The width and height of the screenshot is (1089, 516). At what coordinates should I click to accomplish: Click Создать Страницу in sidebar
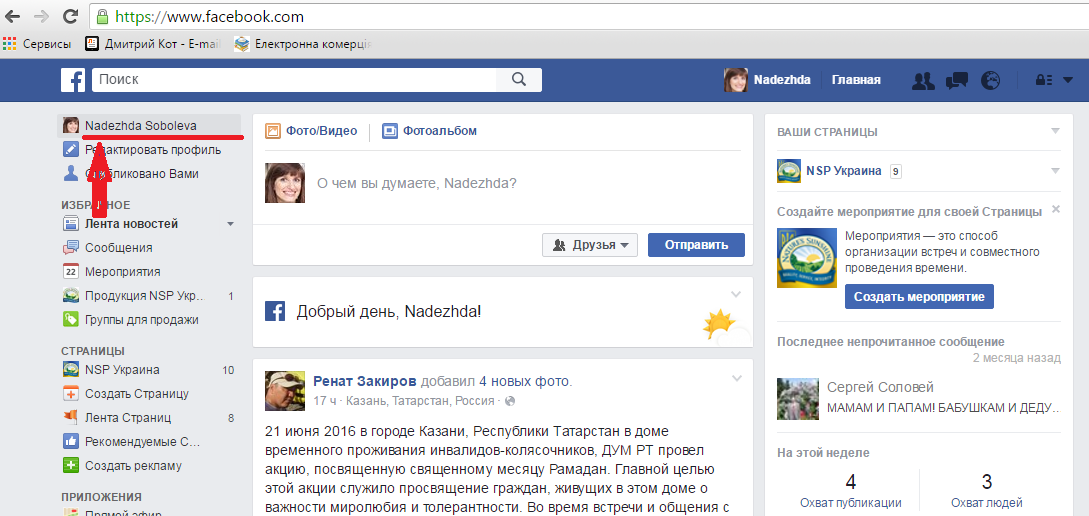tap(137, 394)
